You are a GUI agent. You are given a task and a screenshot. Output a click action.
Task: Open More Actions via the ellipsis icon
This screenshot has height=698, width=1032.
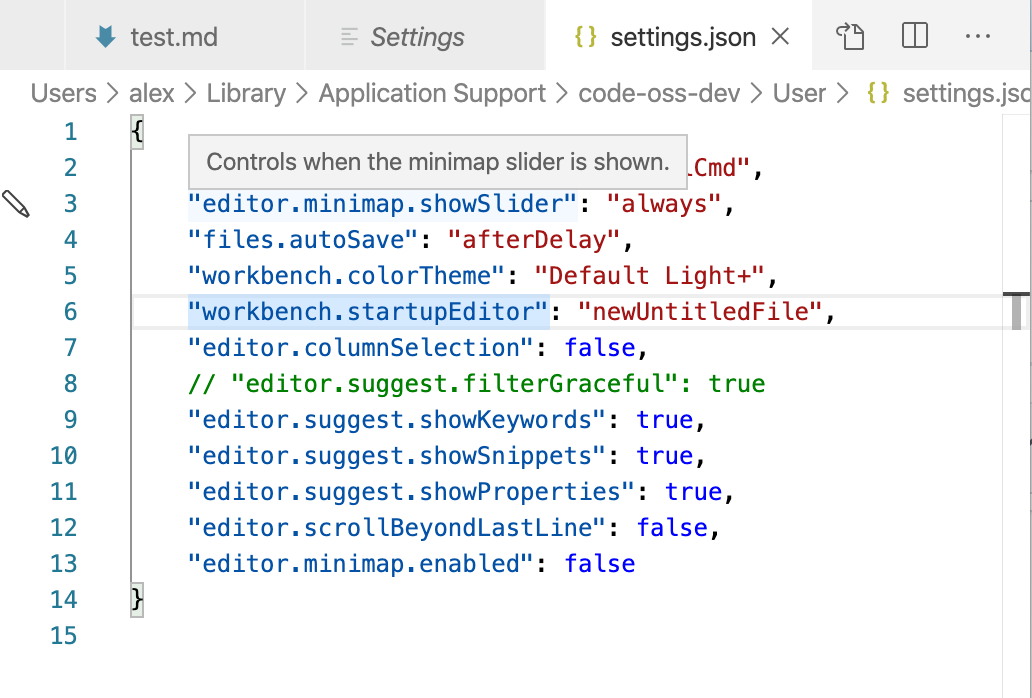977,35
